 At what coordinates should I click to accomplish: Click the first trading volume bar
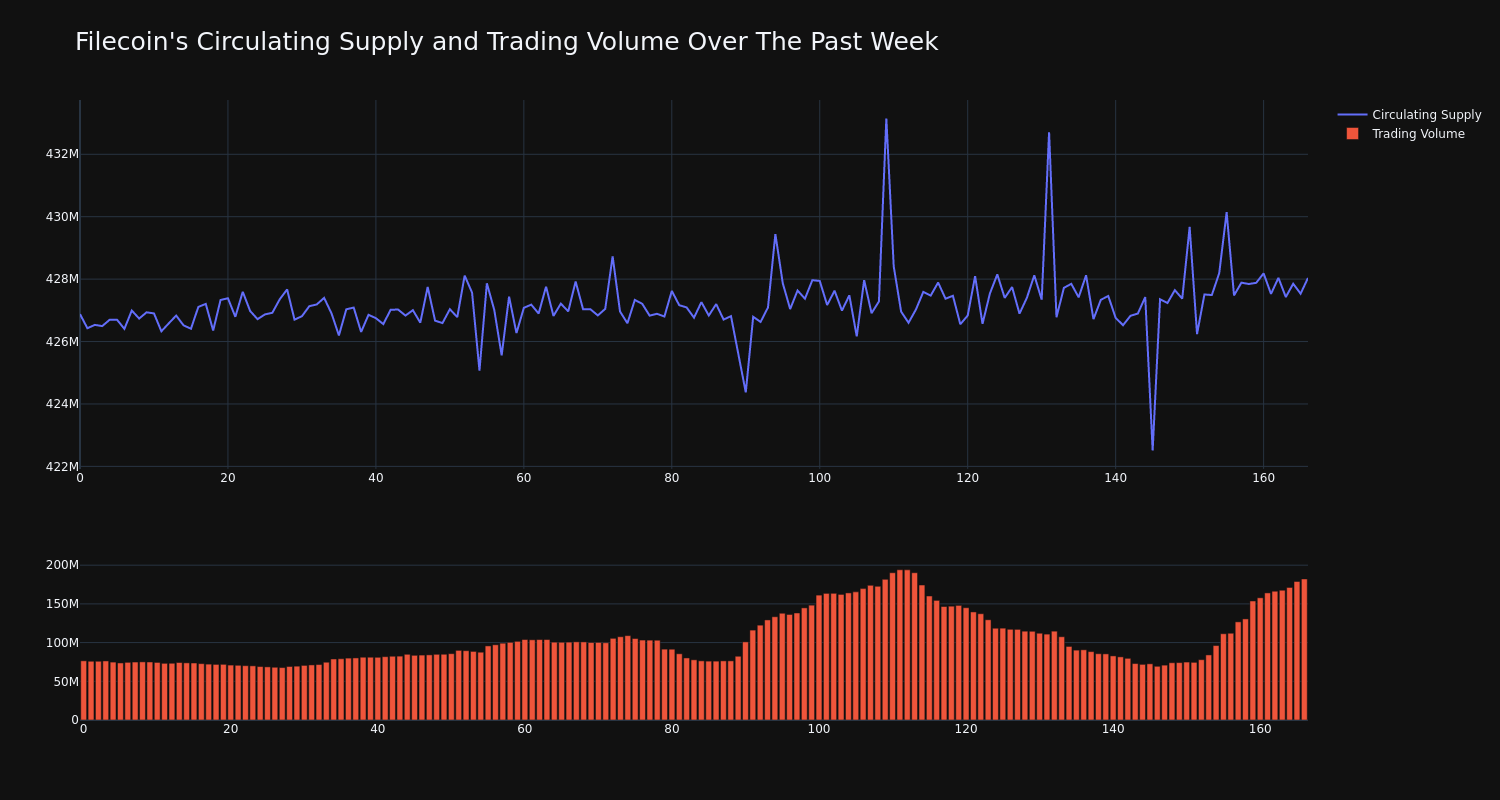coord(83,690)
